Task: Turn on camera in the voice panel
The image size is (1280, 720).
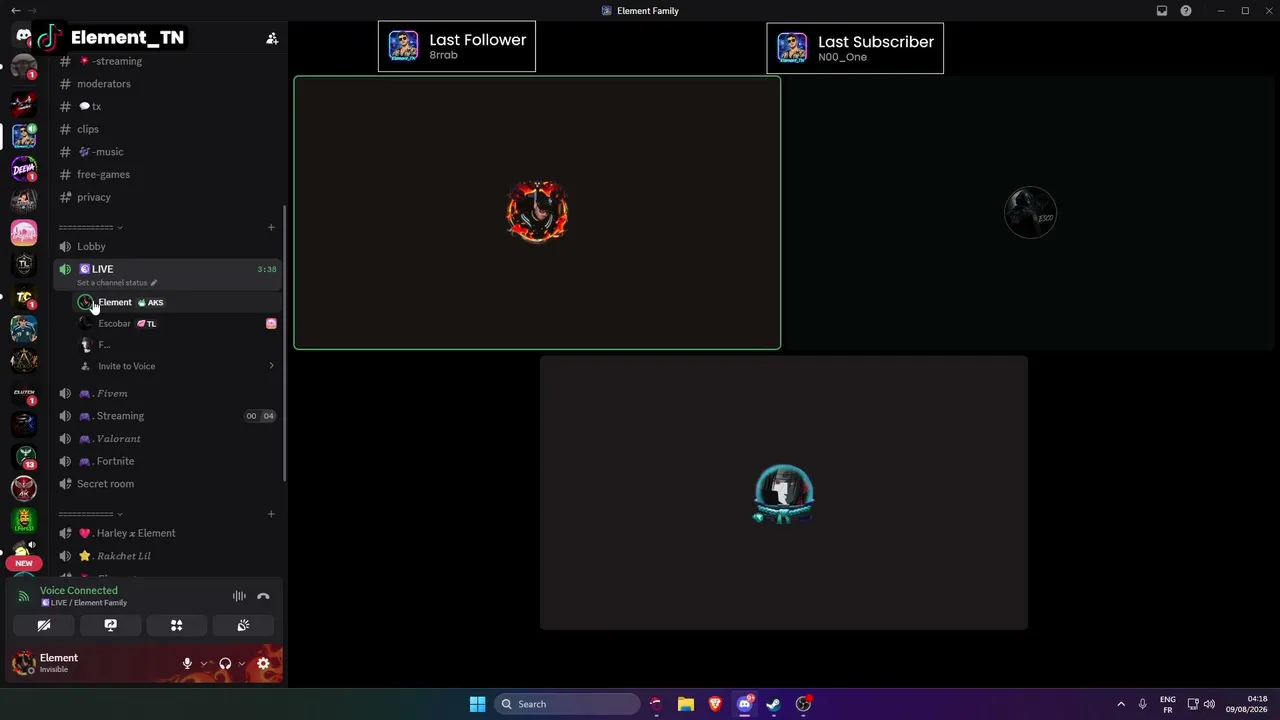Action: (44, 625)
